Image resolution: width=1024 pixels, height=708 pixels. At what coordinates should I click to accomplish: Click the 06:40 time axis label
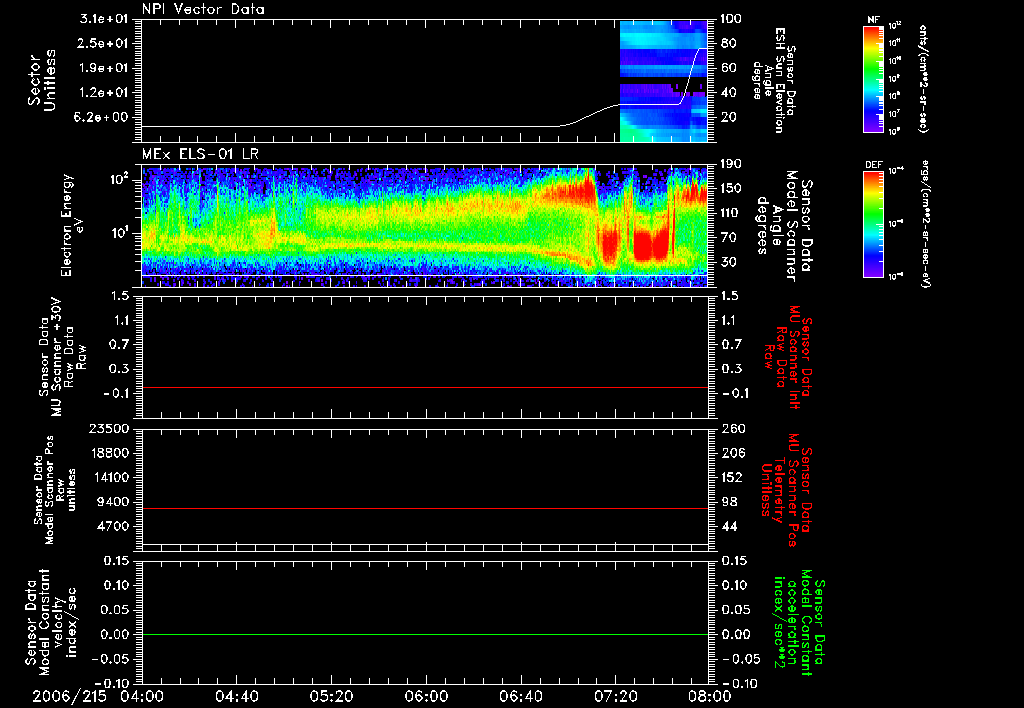click(x=521, y=696)
